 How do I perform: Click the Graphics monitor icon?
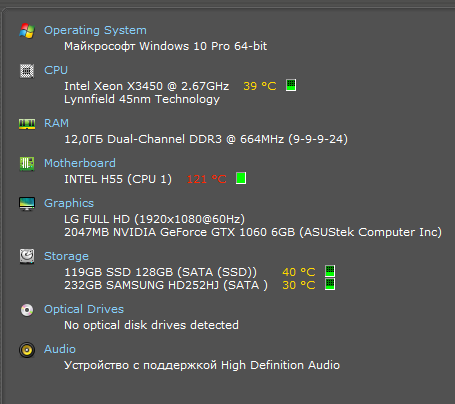click(27, 204)
